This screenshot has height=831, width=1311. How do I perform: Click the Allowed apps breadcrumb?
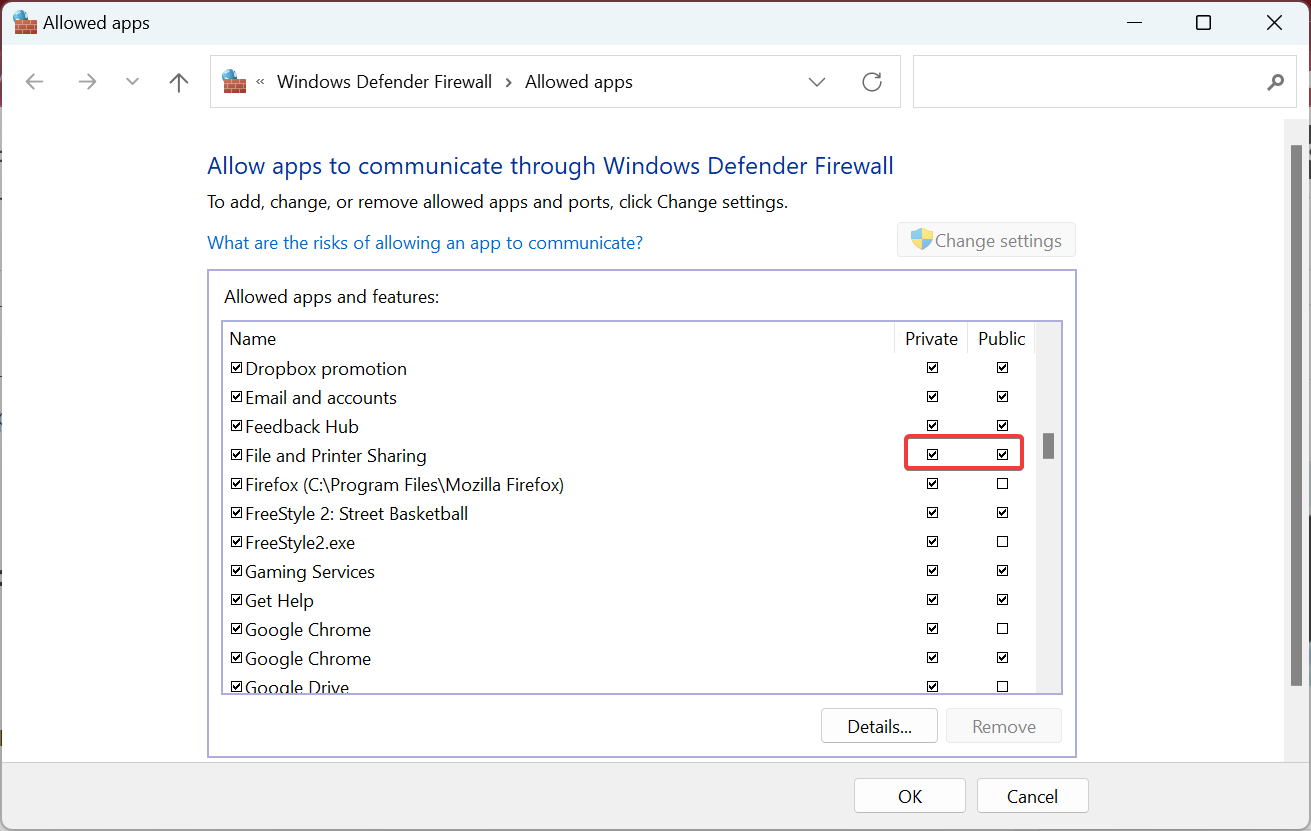pos(579,82)
